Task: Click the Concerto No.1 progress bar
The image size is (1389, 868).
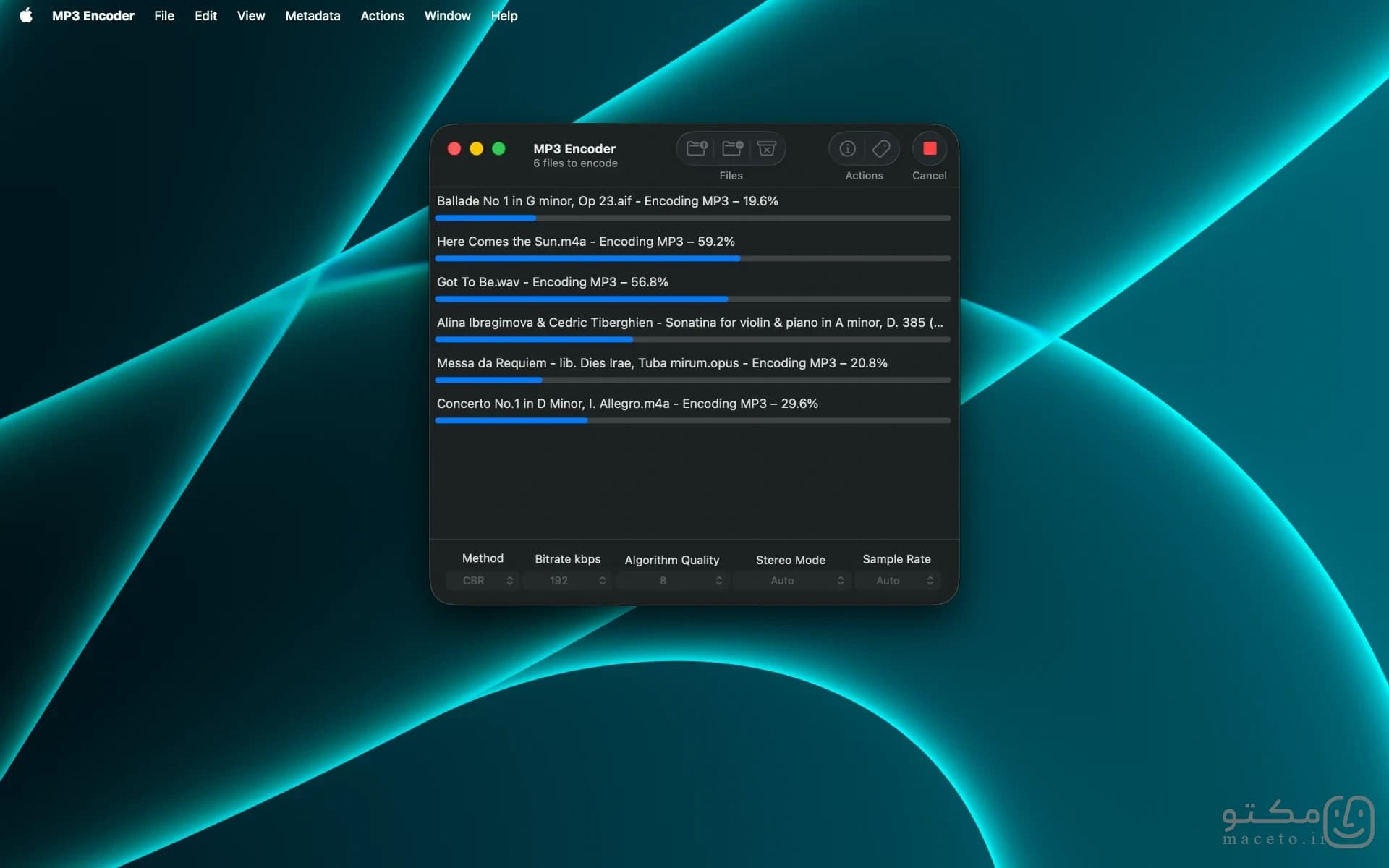Action: point(693,420)
